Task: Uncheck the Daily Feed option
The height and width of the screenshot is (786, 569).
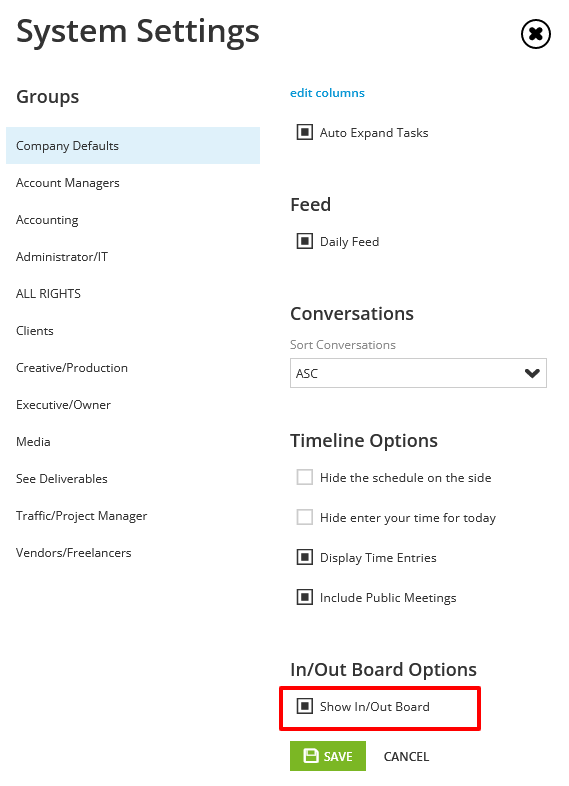Action: [x=304, y=241]
